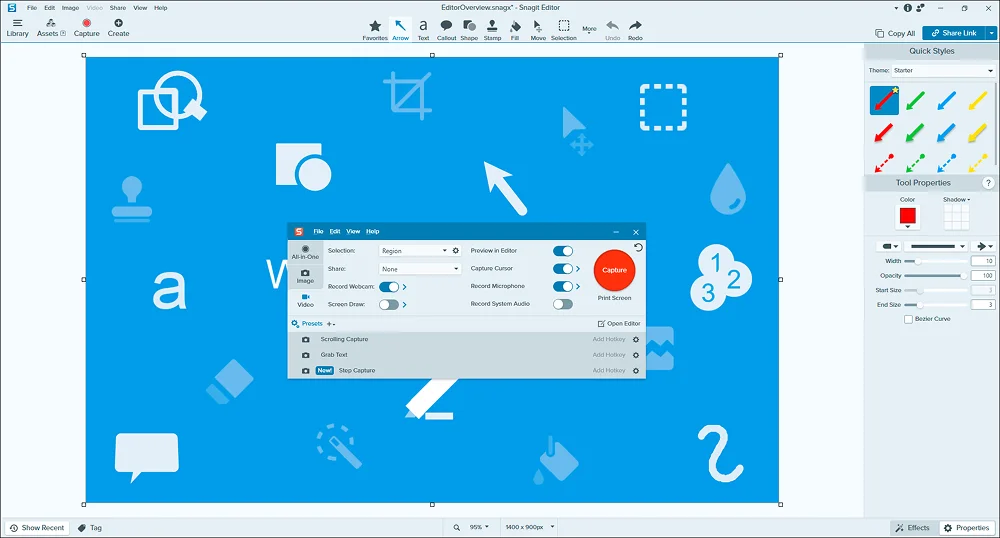Click the Opacity slider
This screenshot has height=538, width=1000.
click(936, 276)
